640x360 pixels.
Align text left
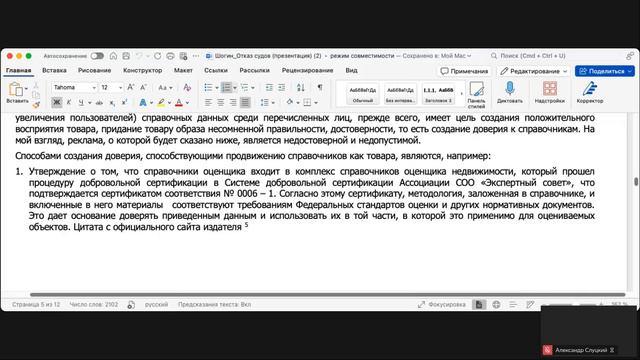tap(208, 102)
